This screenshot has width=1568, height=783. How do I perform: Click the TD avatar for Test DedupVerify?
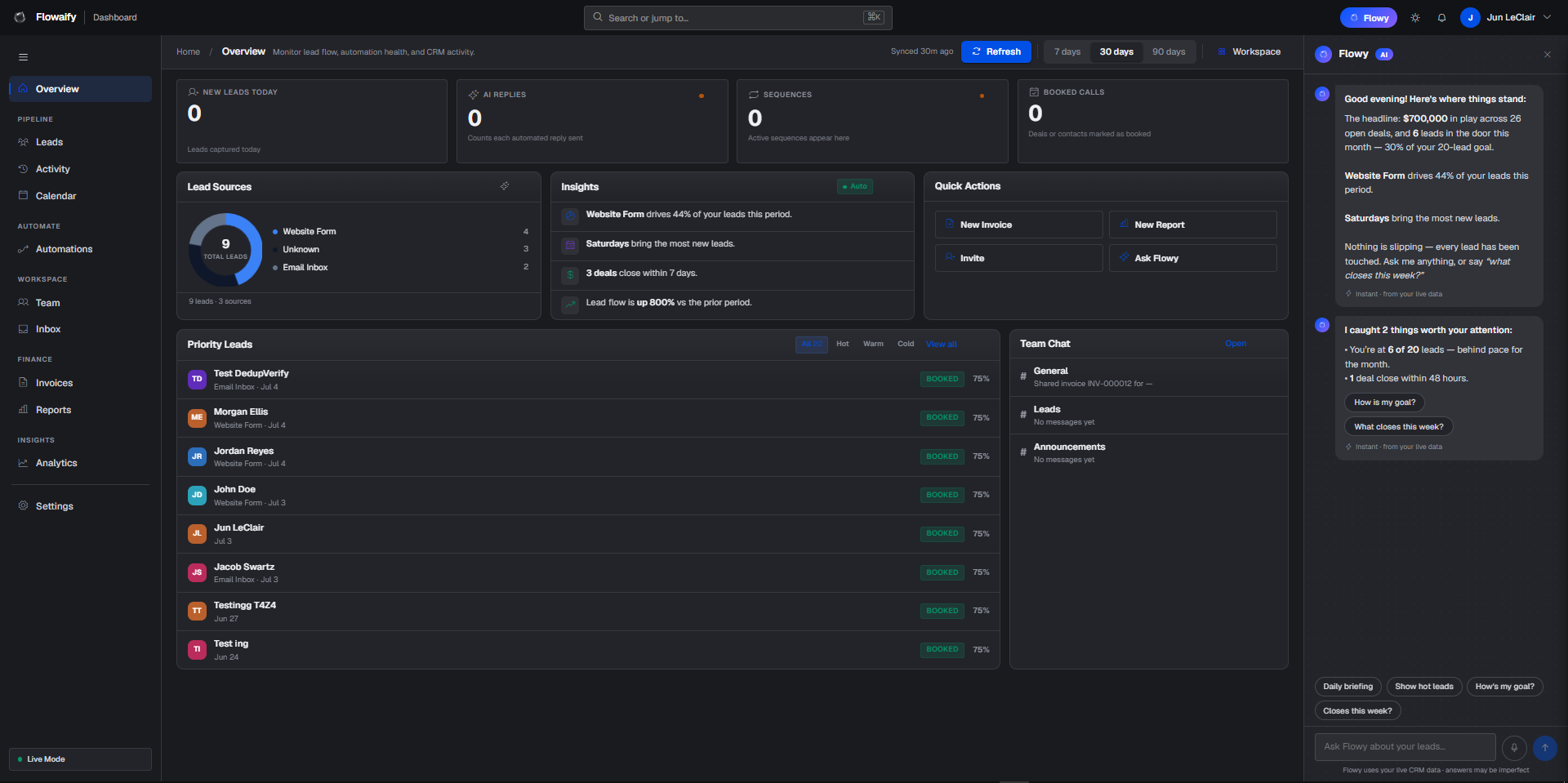[x=197, y=379]
